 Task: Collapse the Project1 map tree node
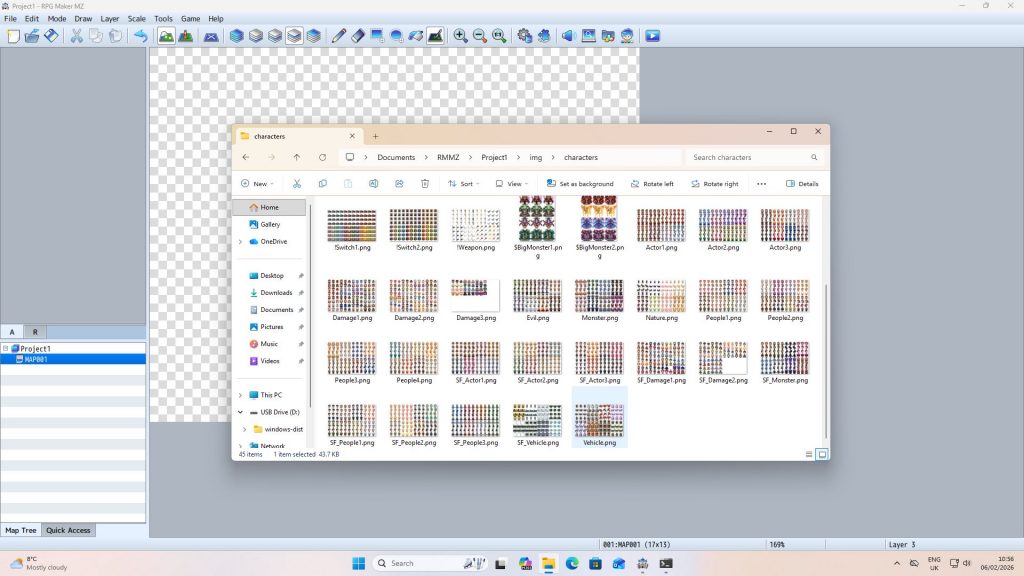(x=6, y=349)
